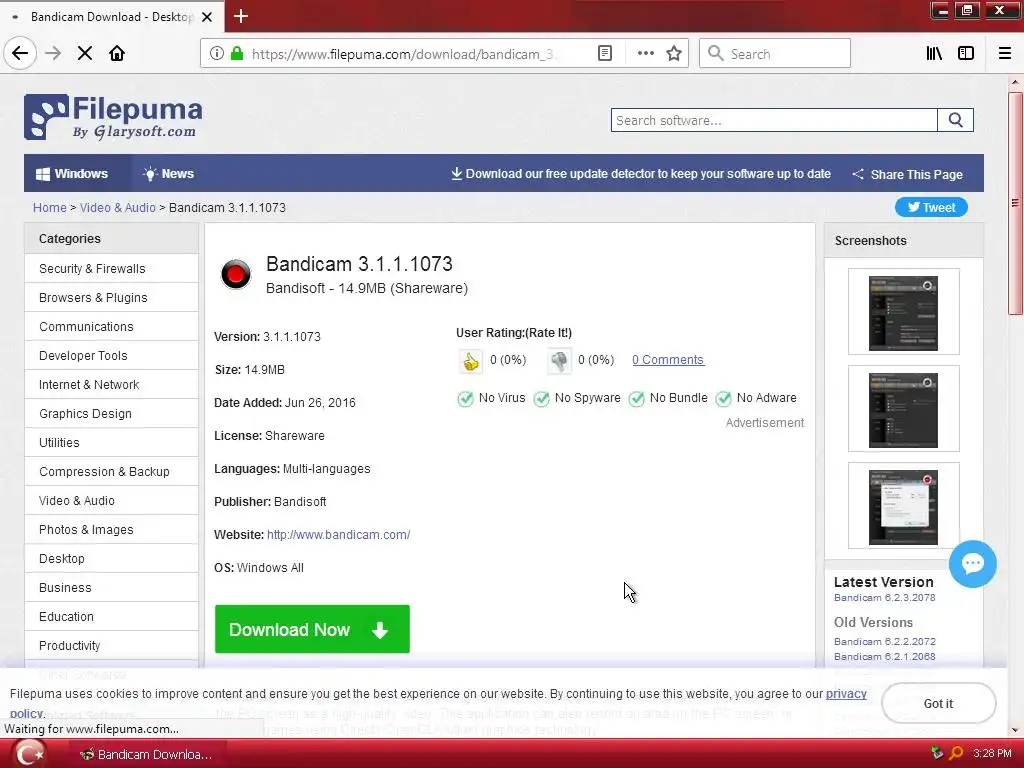The width and height of the screenshot is (1024, 768).
Task: Click the thumbs-down rating icon
Action: pyautogui.click(x=559, y=360)
